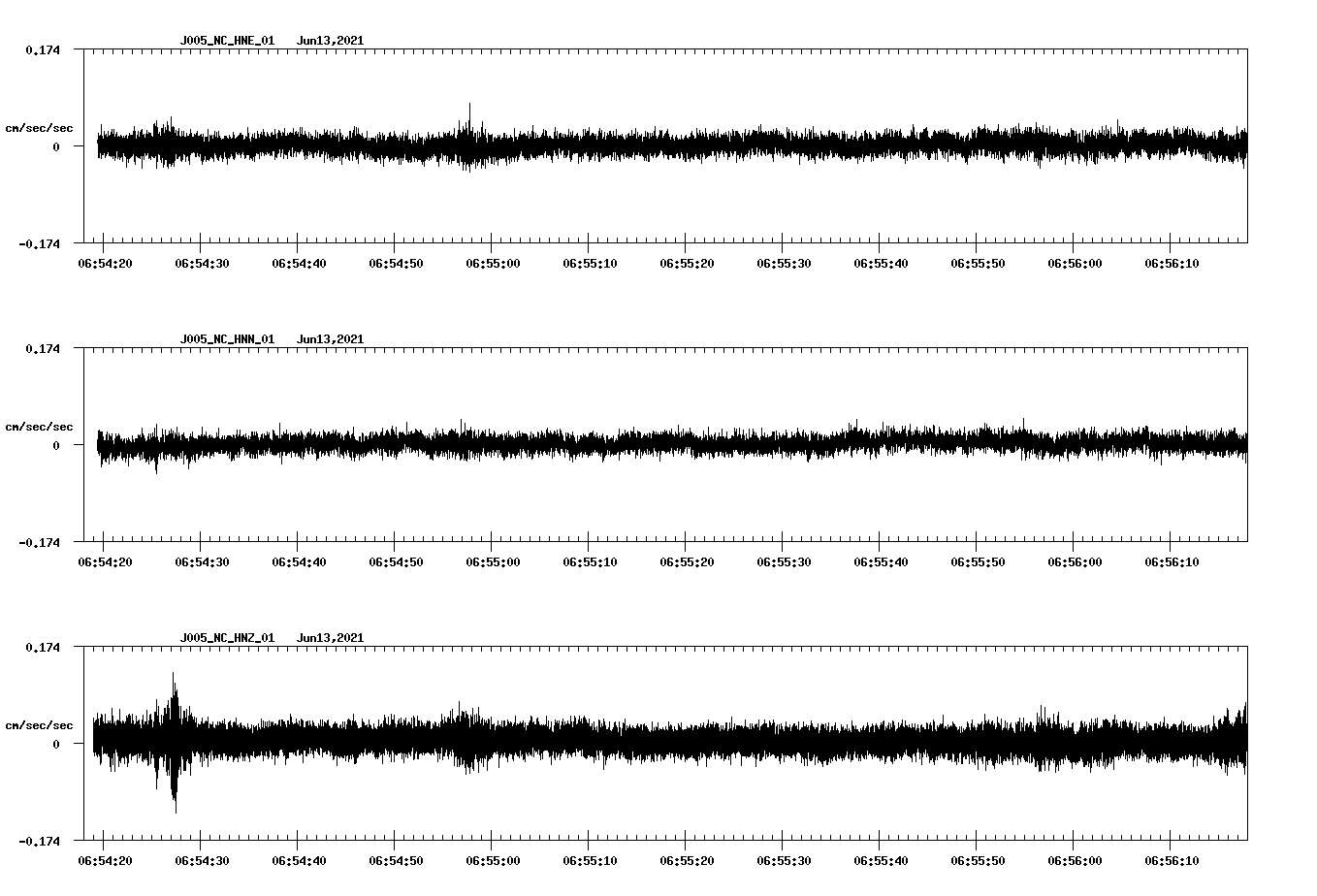The height and width of the screenshot is (896, 1317).
Task: Click the largest spike in HNZ waveform
Action: point(175,742)
